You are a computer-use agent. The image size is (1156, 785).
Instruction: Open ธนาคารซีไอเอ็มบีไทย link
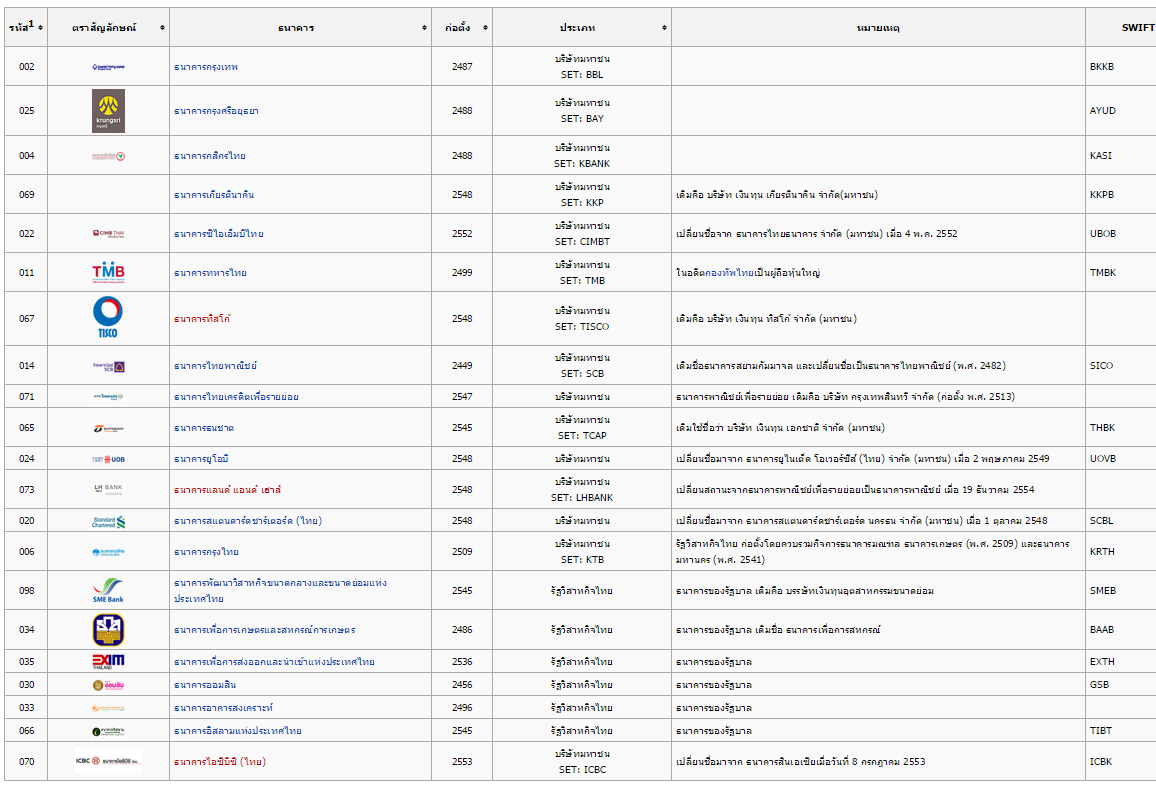click(219, 234)
